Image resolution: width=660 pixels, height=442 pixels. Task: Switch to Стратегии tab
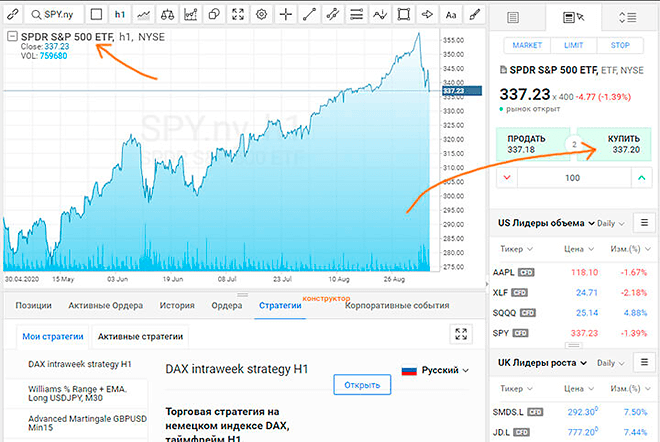click(x=280, y=305)
